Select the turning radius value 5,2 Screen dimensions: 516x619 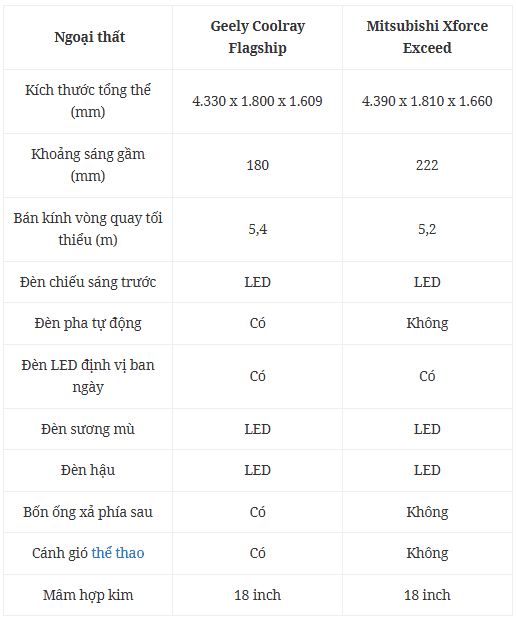427,229
